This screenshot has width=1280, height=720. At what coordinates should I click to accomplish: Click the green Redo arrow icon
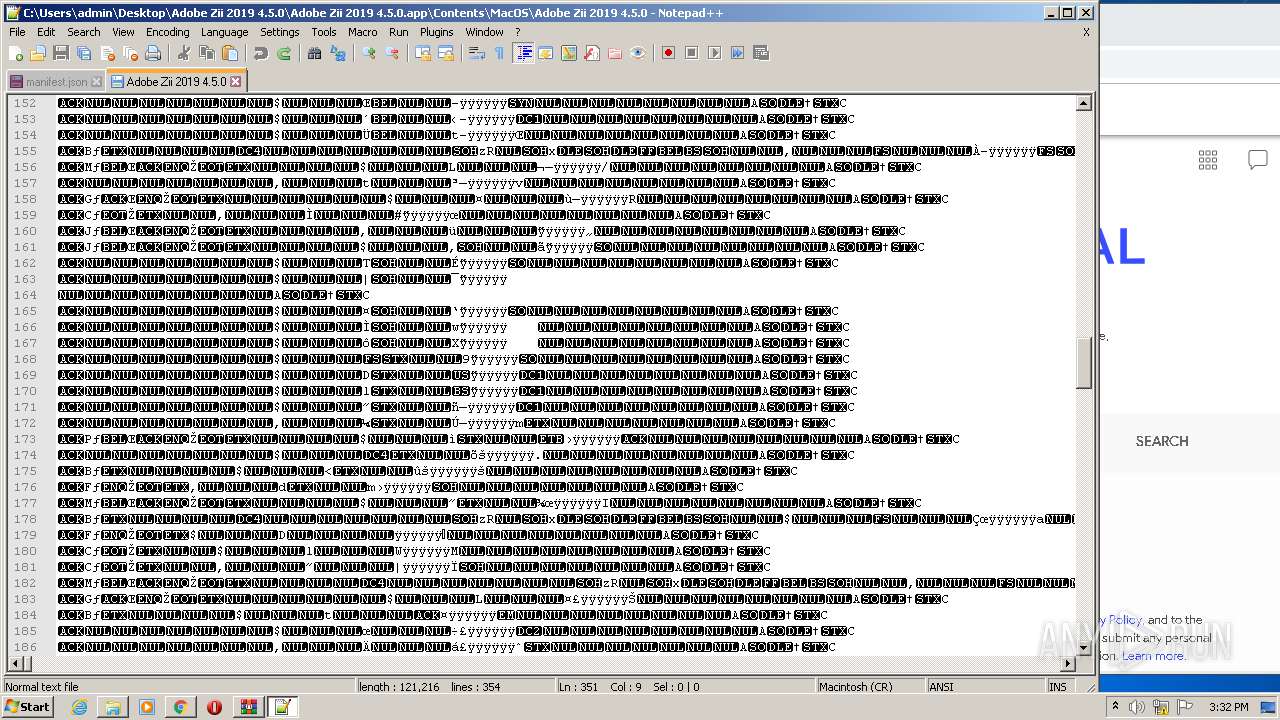pos(284,53)
